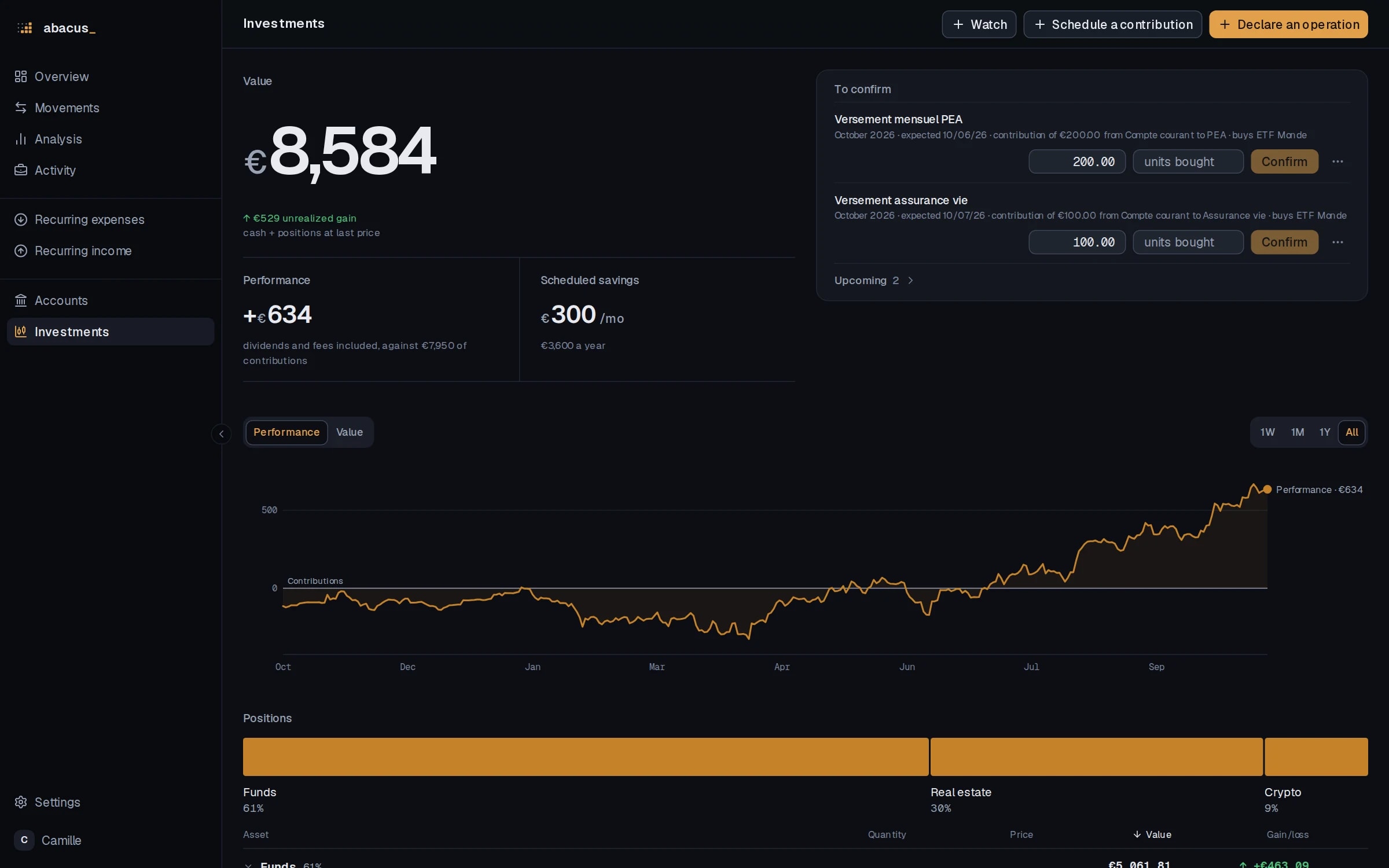This screenshot has width=1389, height=868.
Task: Click the Funds allocation bar segment
Action: point(586,757)
